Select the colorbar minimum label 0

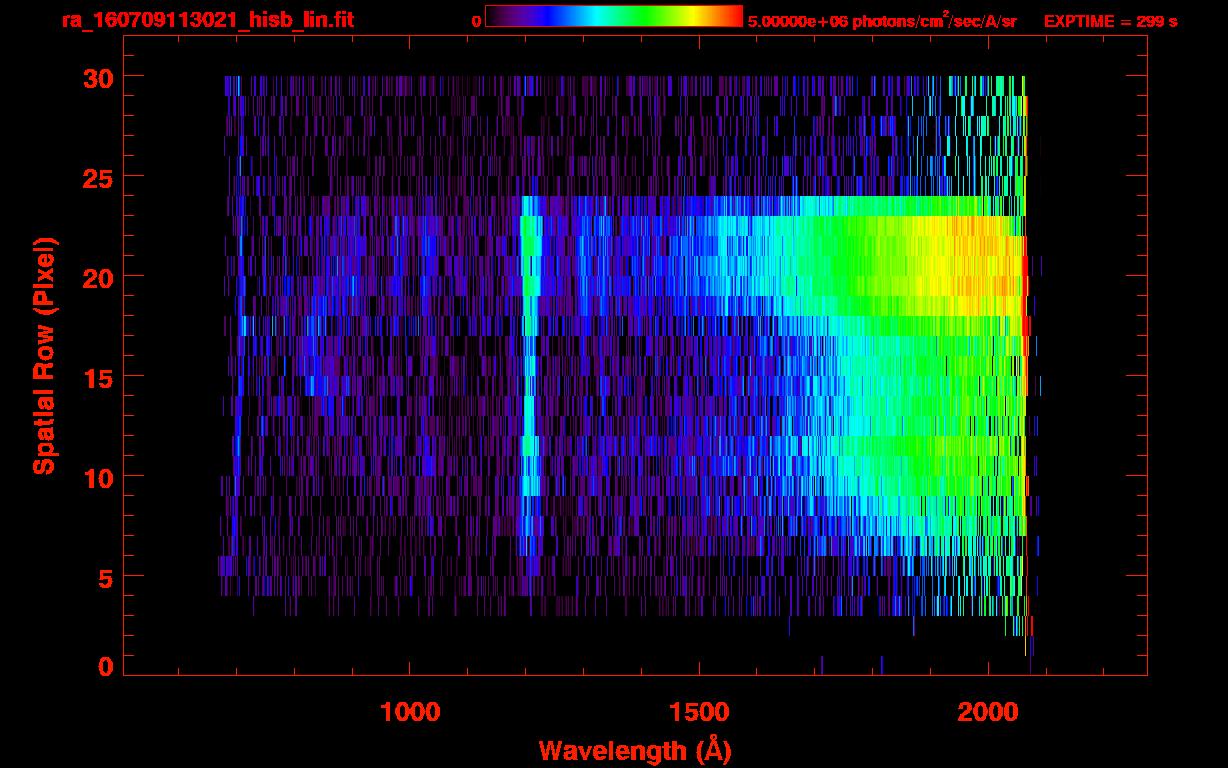pyautogui.click(x=476, y=21)
